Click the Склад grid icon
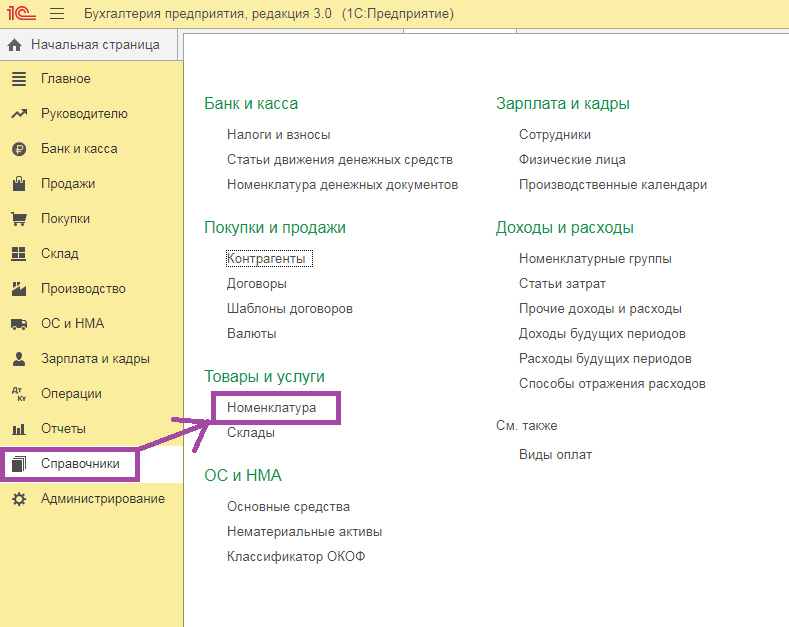 (19, 254)
